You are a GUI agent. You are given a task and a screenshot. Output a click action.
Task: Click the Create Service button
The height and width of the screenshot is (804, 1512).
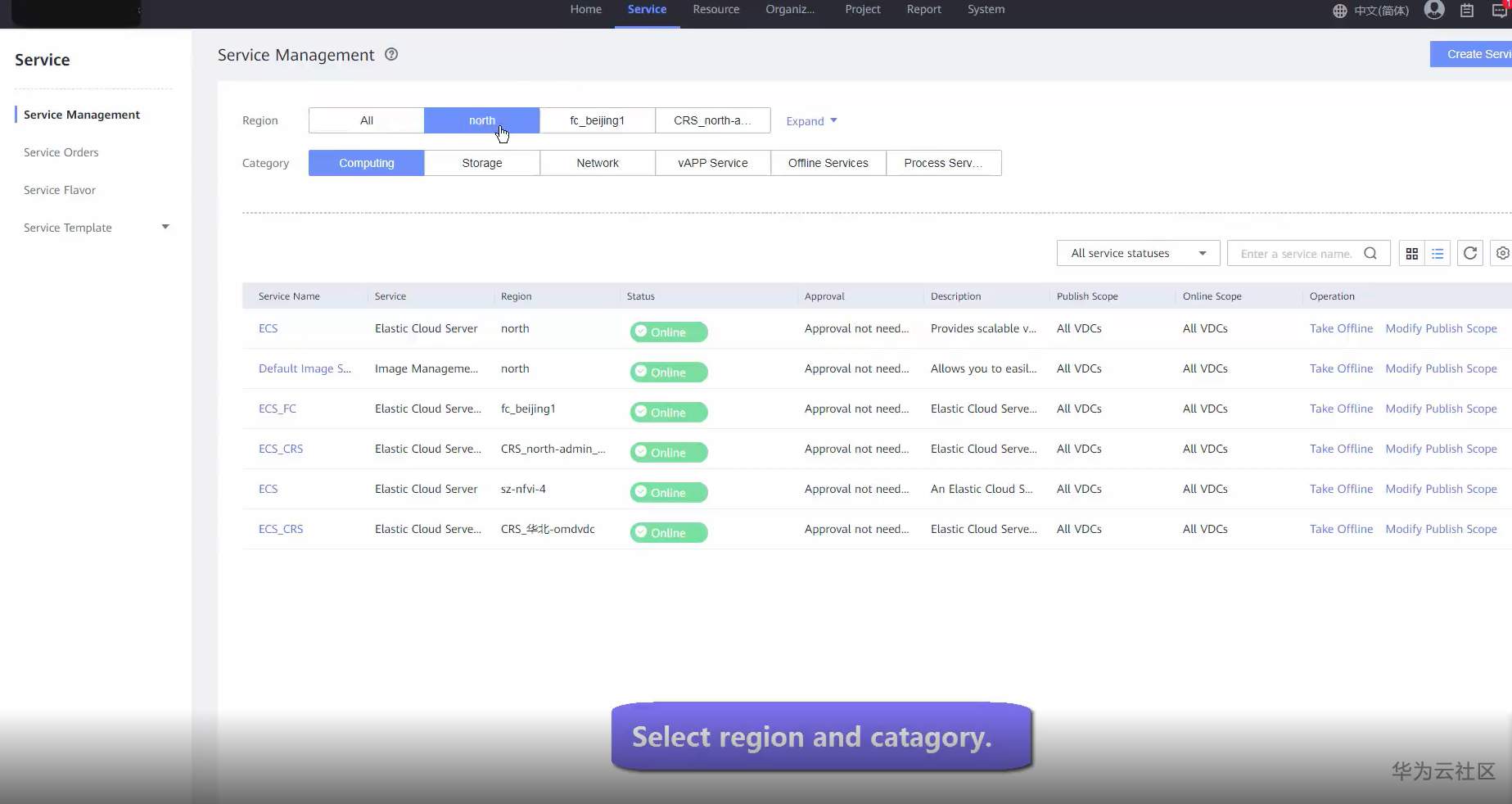(x=1471, y=54)
